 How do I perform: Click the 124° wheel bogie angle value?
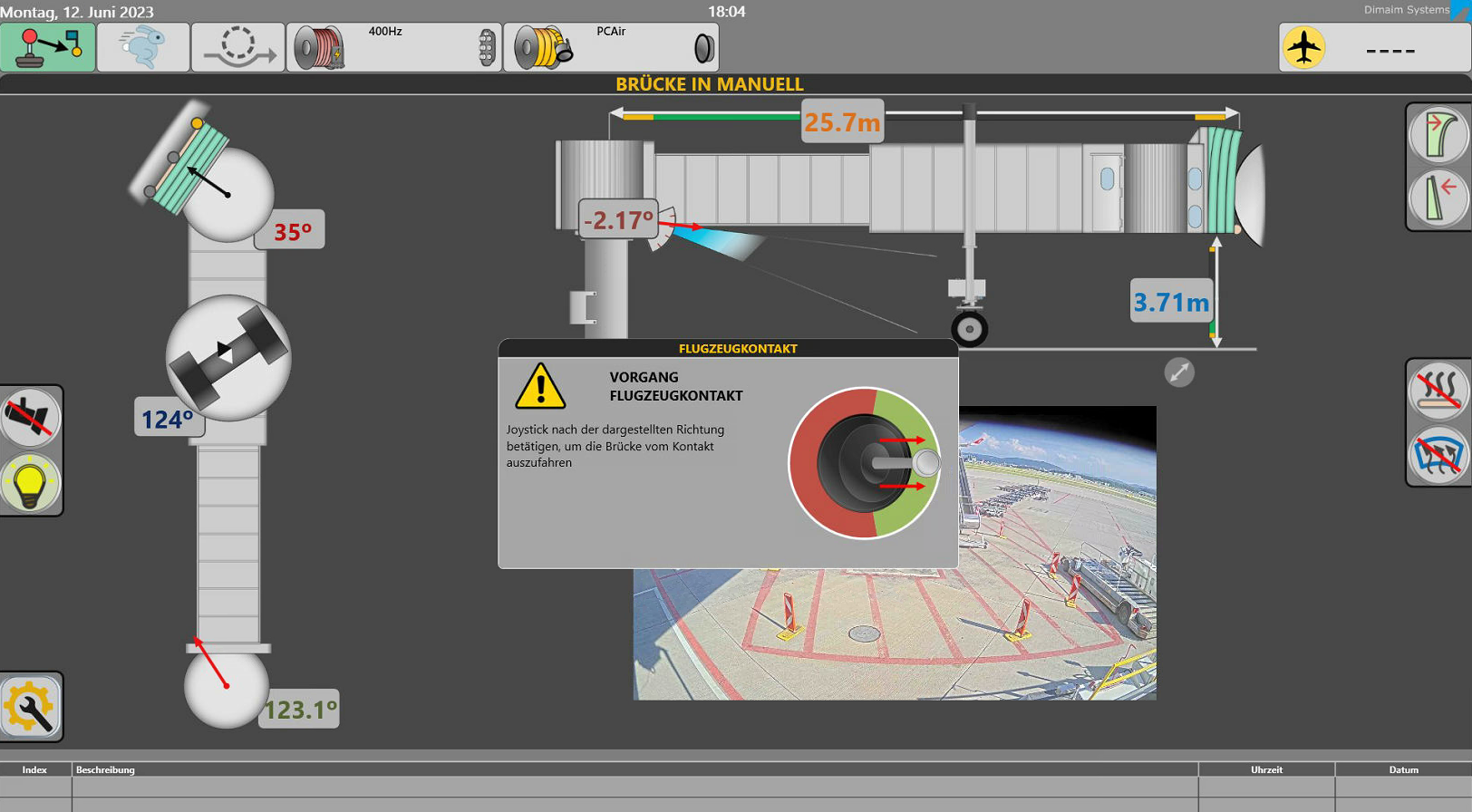pos(168,419)
